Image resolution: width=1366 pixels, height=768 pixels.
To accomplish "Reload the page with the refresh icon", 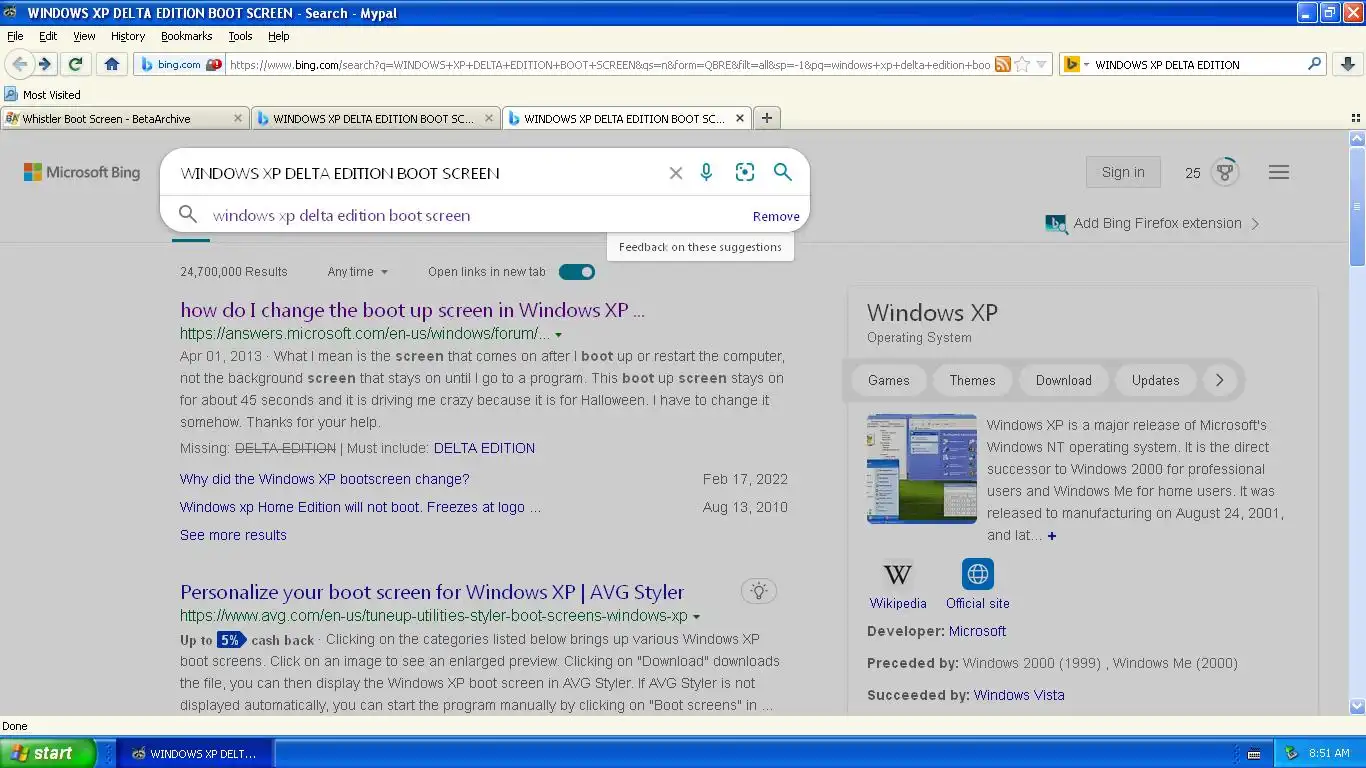I will (x=75, y=64).
